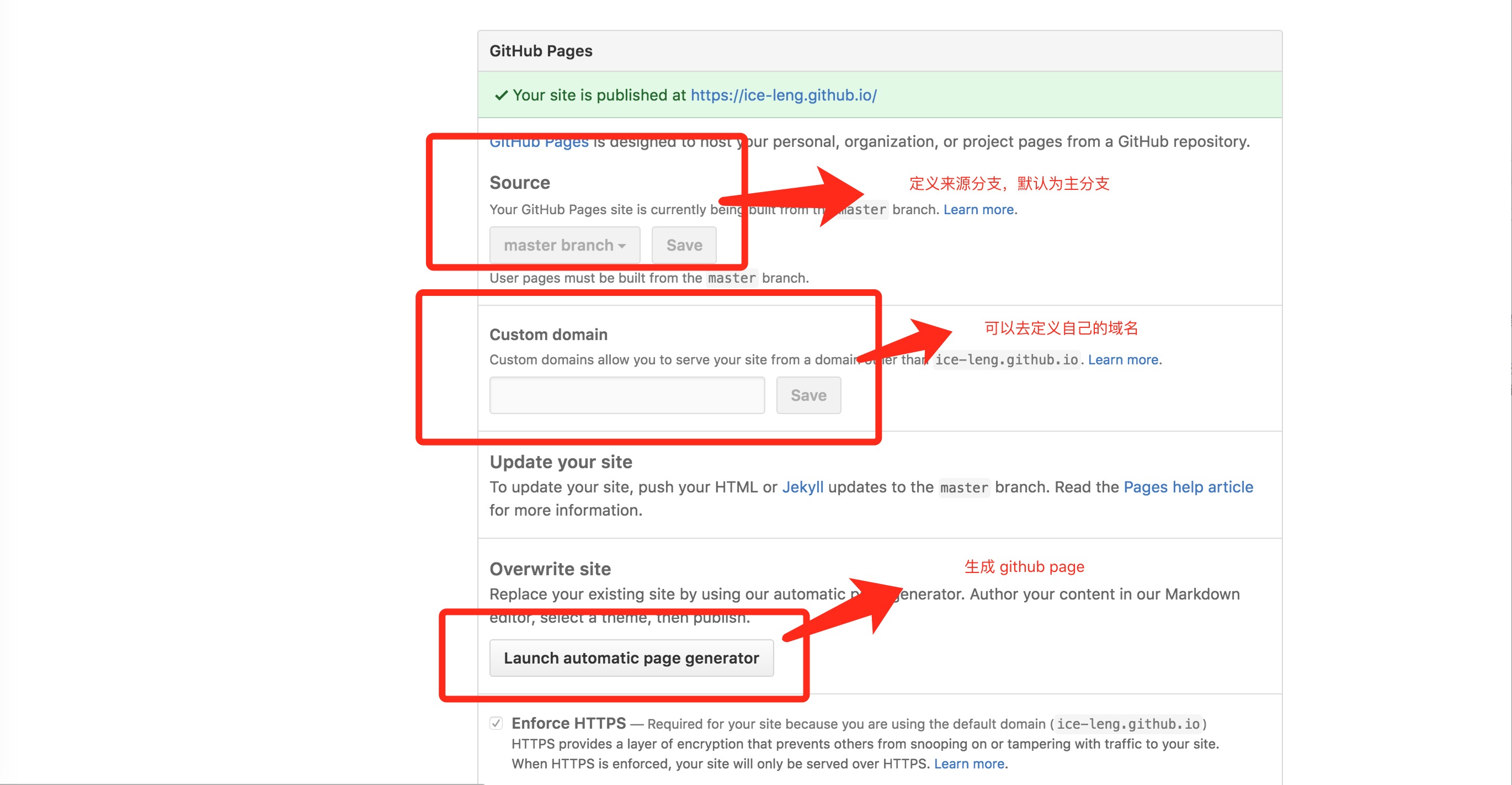Click the Overwrite site heading
Image resolution: width=1512 pixels, height=785 pixels.
coord(550,569)
